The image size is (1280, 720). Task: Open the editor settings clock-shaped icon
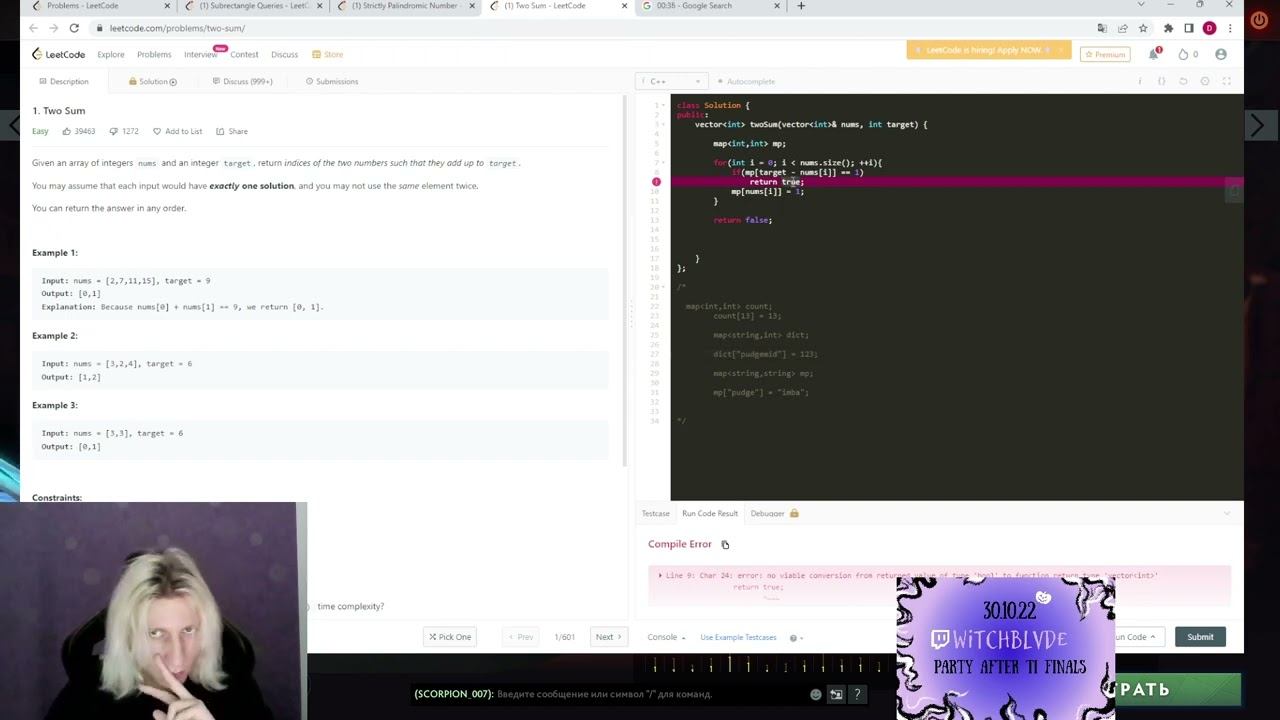coord(1205,81)
